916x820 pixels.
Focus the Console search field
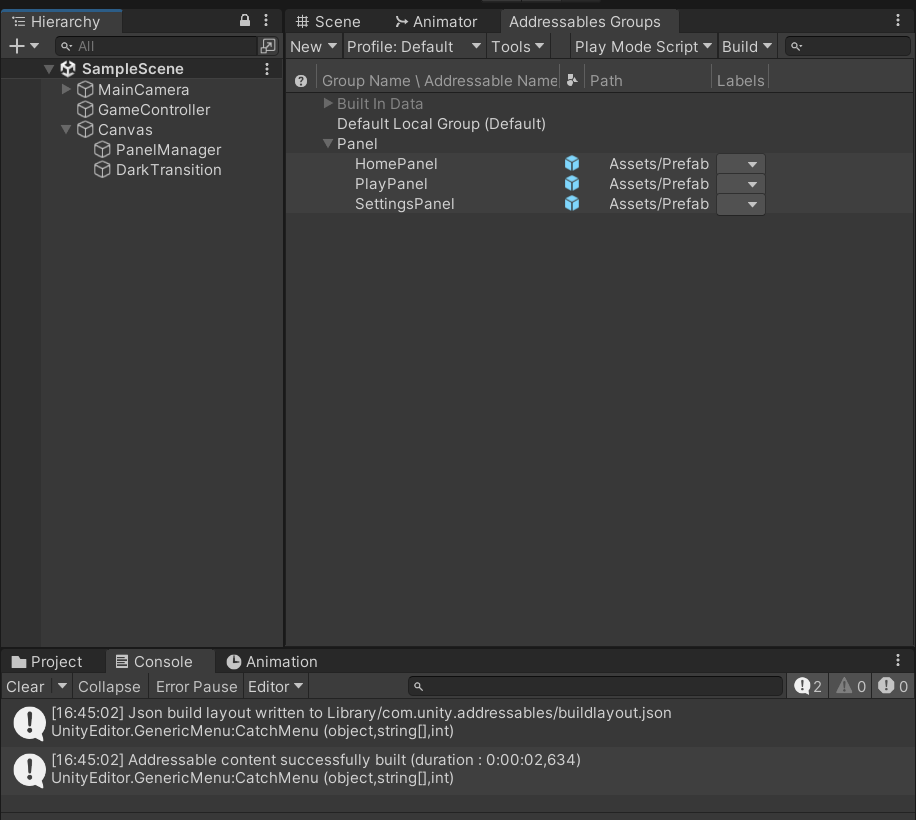coord(595,686)
